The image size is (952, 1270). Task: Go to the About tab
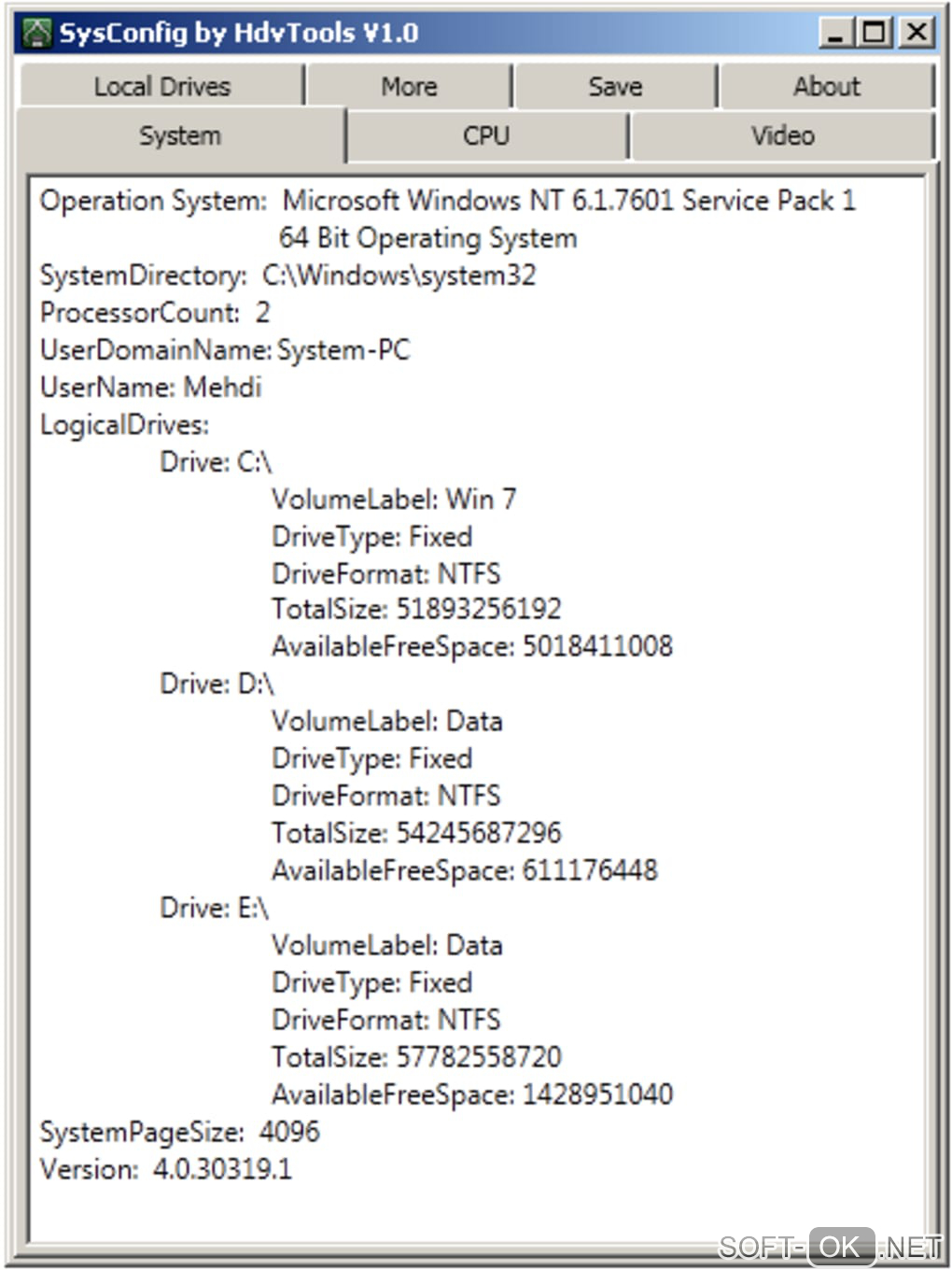pos(826,87)
